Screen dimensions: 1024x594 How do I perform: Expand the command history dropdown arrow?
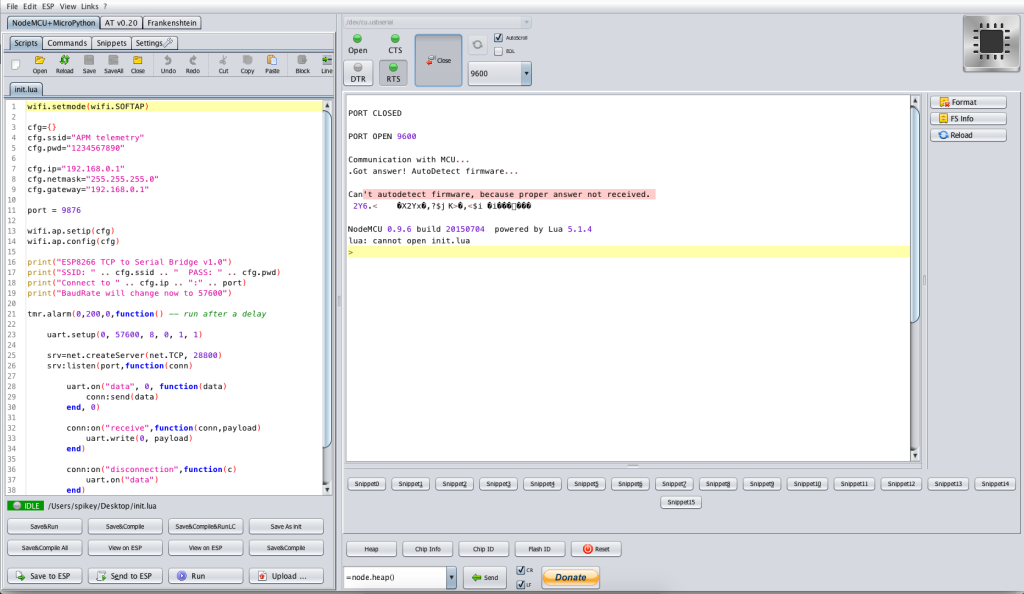(451, 577)
